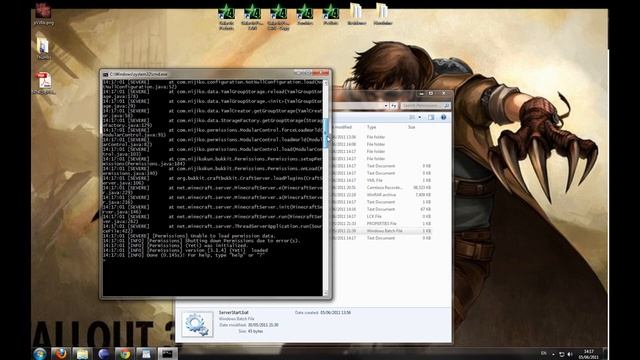Select the leftmost green star shortcut on desktop
This screenshot has height=360, width=640.
point(226,17)
